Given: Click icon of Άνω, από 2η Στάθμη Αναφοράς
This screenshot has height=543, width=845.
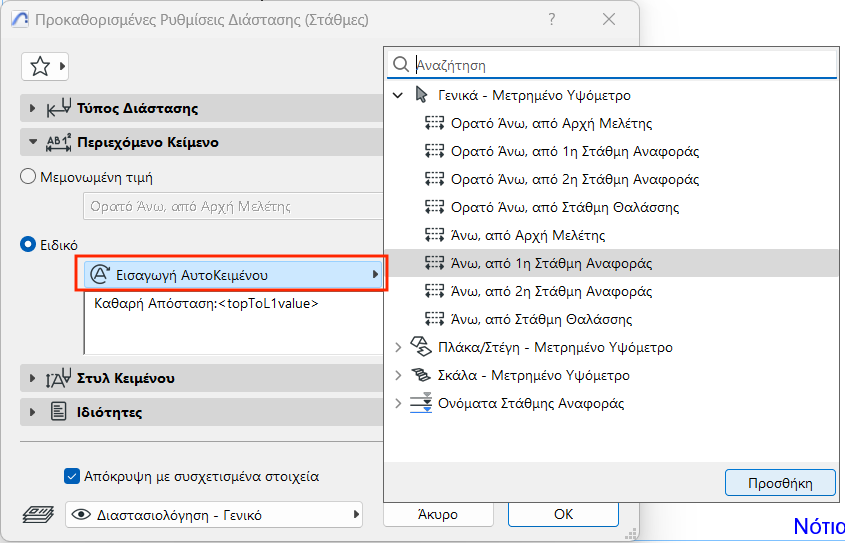Looking at the screenshot, I should tap(434, 291).
